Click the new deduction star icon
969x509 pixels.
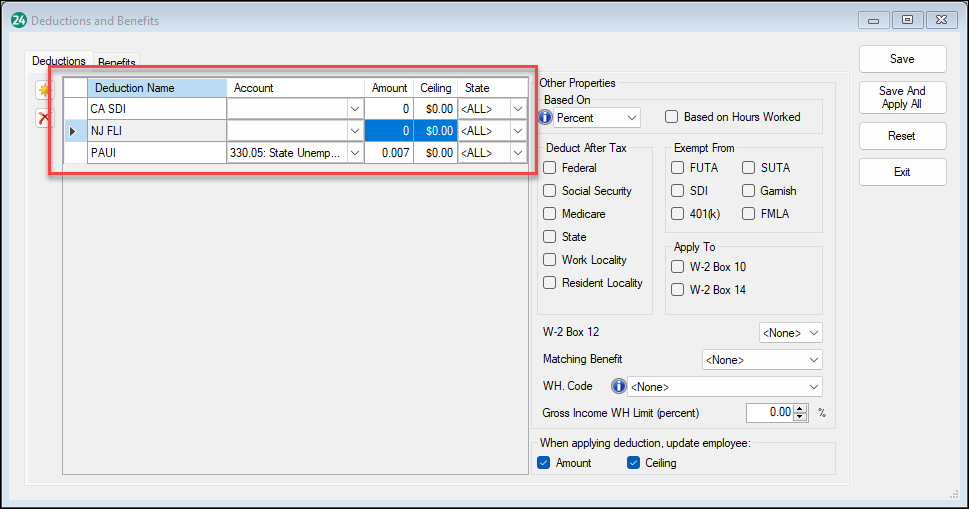(x=44, y=90)
